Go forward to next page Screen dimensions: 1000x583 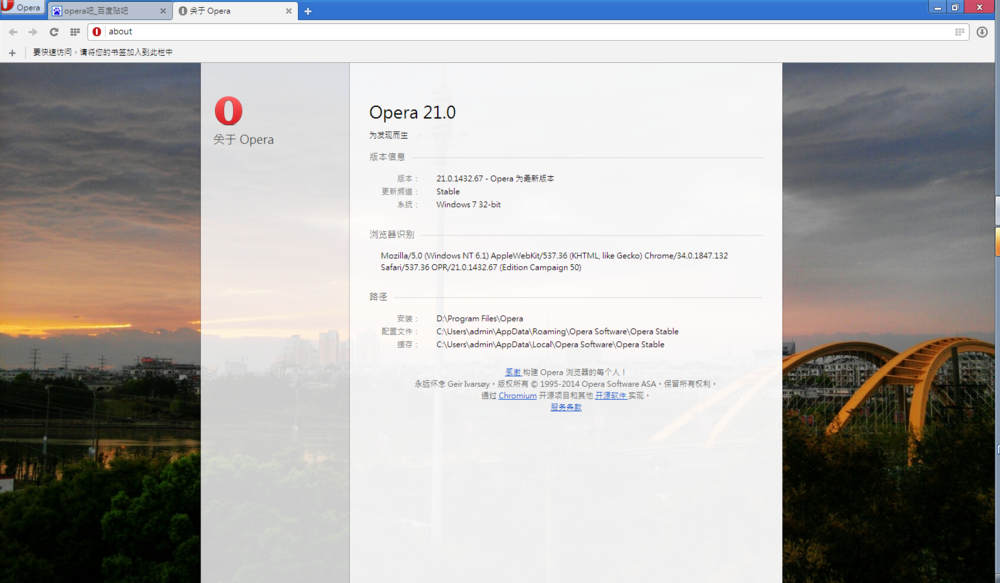coord(33,32)
